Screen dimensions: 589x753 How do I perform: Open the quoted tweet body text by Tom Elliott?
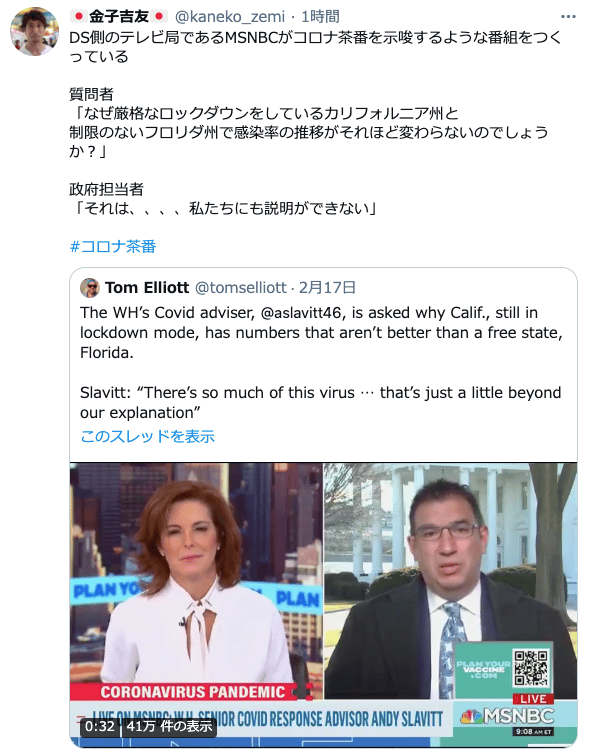coord(321,363)
